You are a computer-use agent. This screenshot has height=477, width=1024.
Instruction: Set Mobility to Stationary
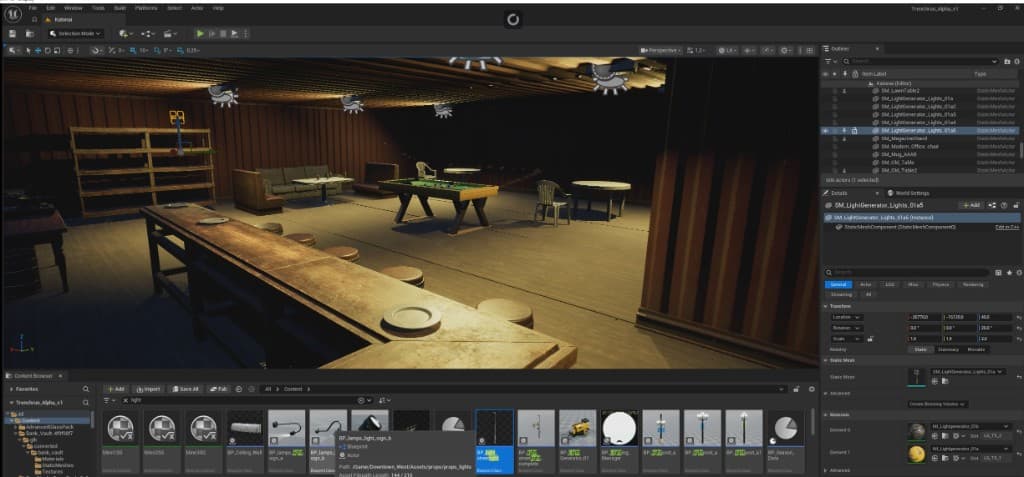[x=948, y=350]
